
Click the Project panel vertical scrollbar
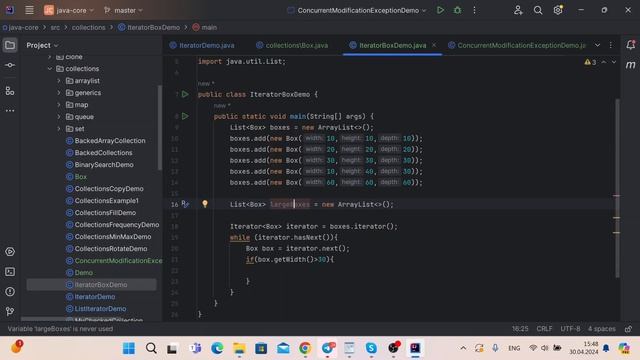160,127
